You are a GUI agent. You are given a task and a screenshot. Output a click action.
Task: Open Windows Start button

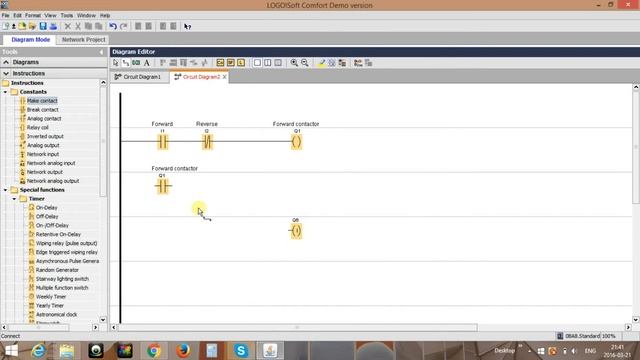11,351
